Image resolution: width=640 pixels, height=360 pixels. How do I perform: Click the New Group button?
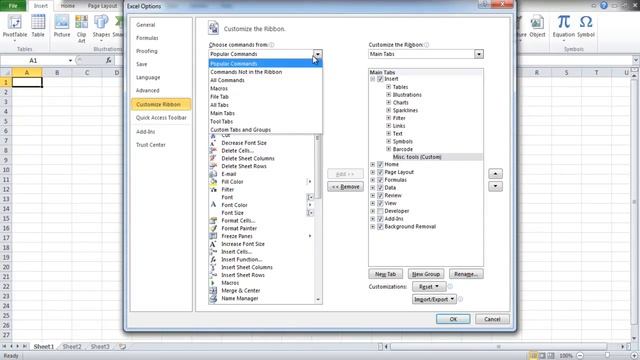(426, 274)
